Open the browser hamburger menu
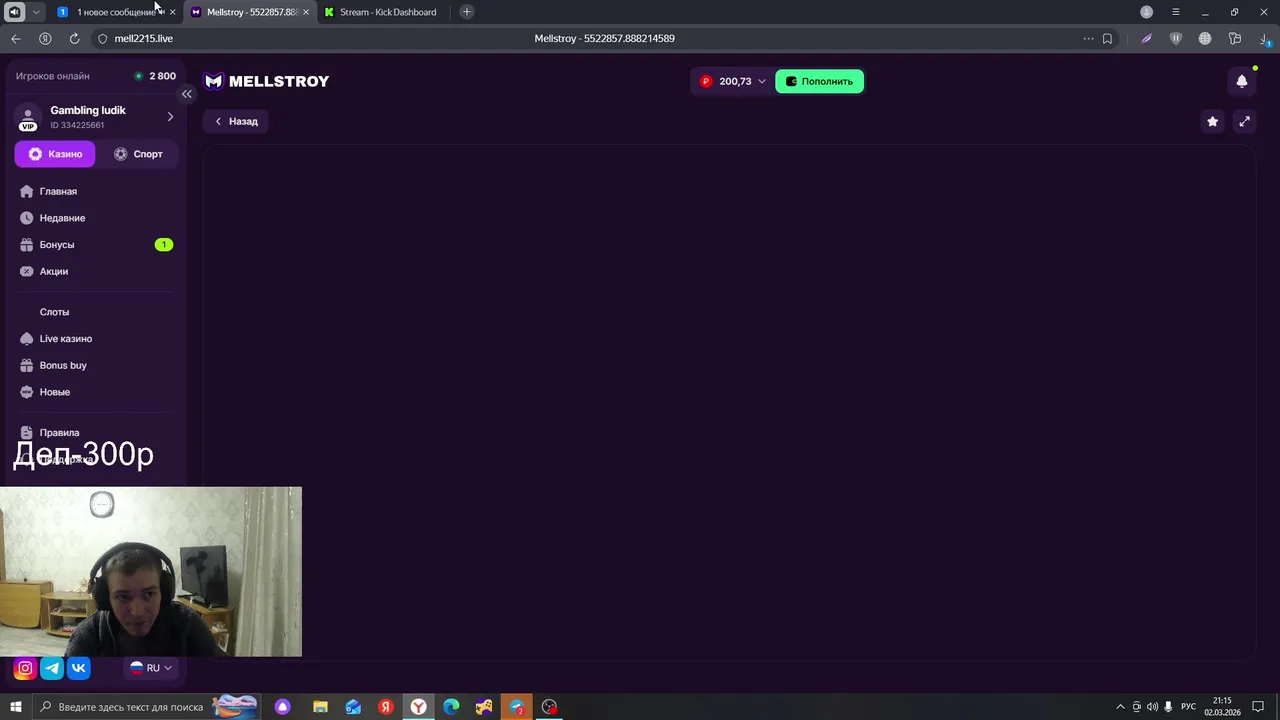The height and width of the screenshot is (720, 1280). tap(1176, 12)
